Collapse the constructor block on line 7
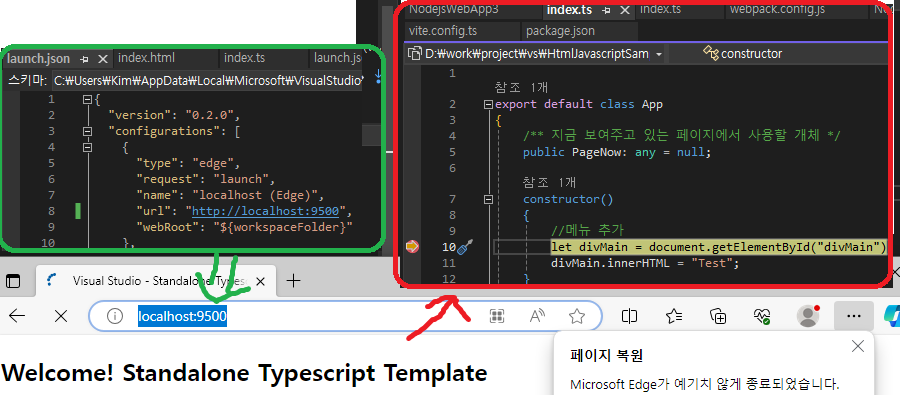Image resolution: width=900 pixels, height=395 pixels. pos(488,200)
